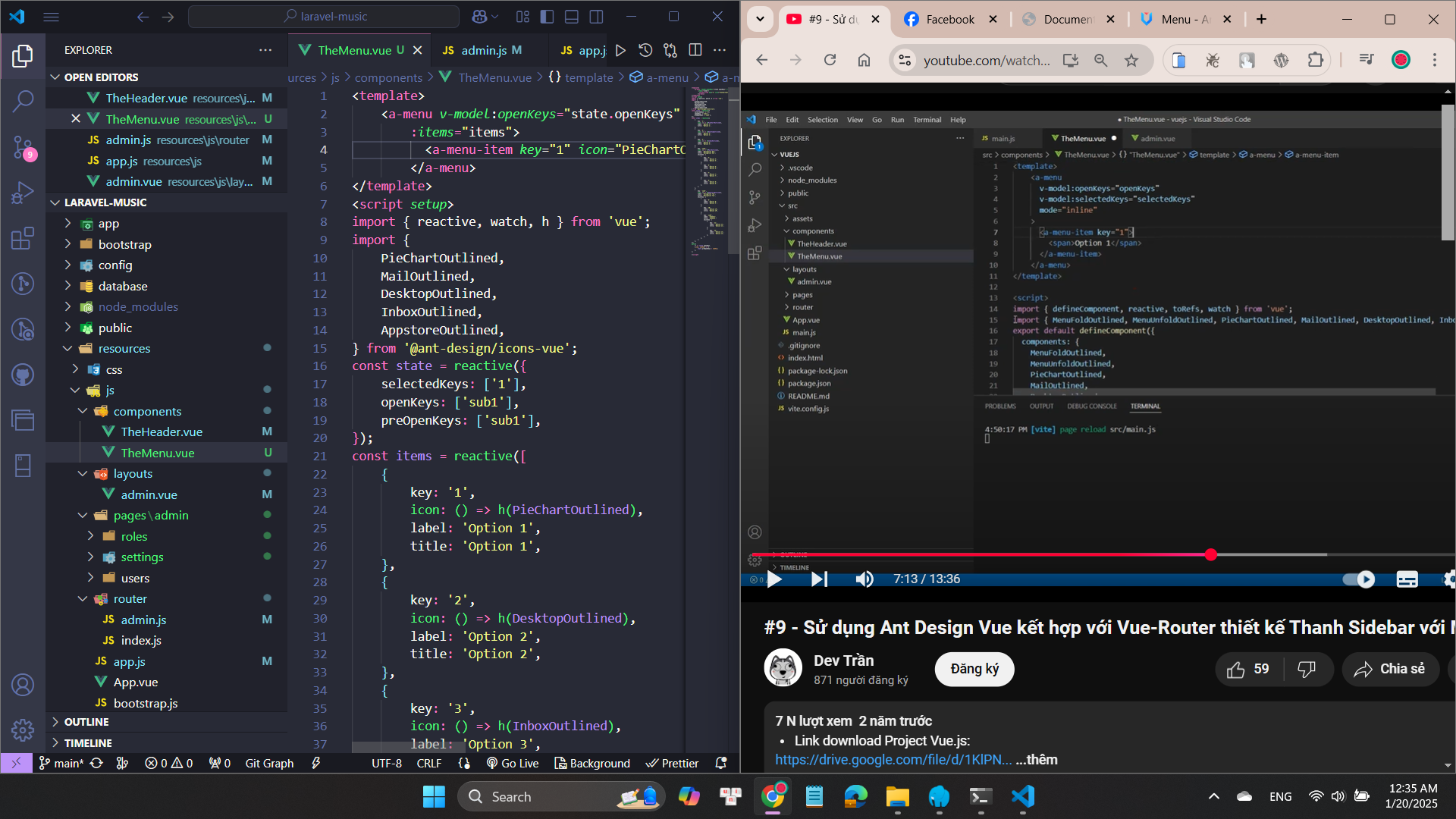Open the Search view in activity bar
Image resolution: width=1456 pixels, height=819 pixels.
coord(23,100)
